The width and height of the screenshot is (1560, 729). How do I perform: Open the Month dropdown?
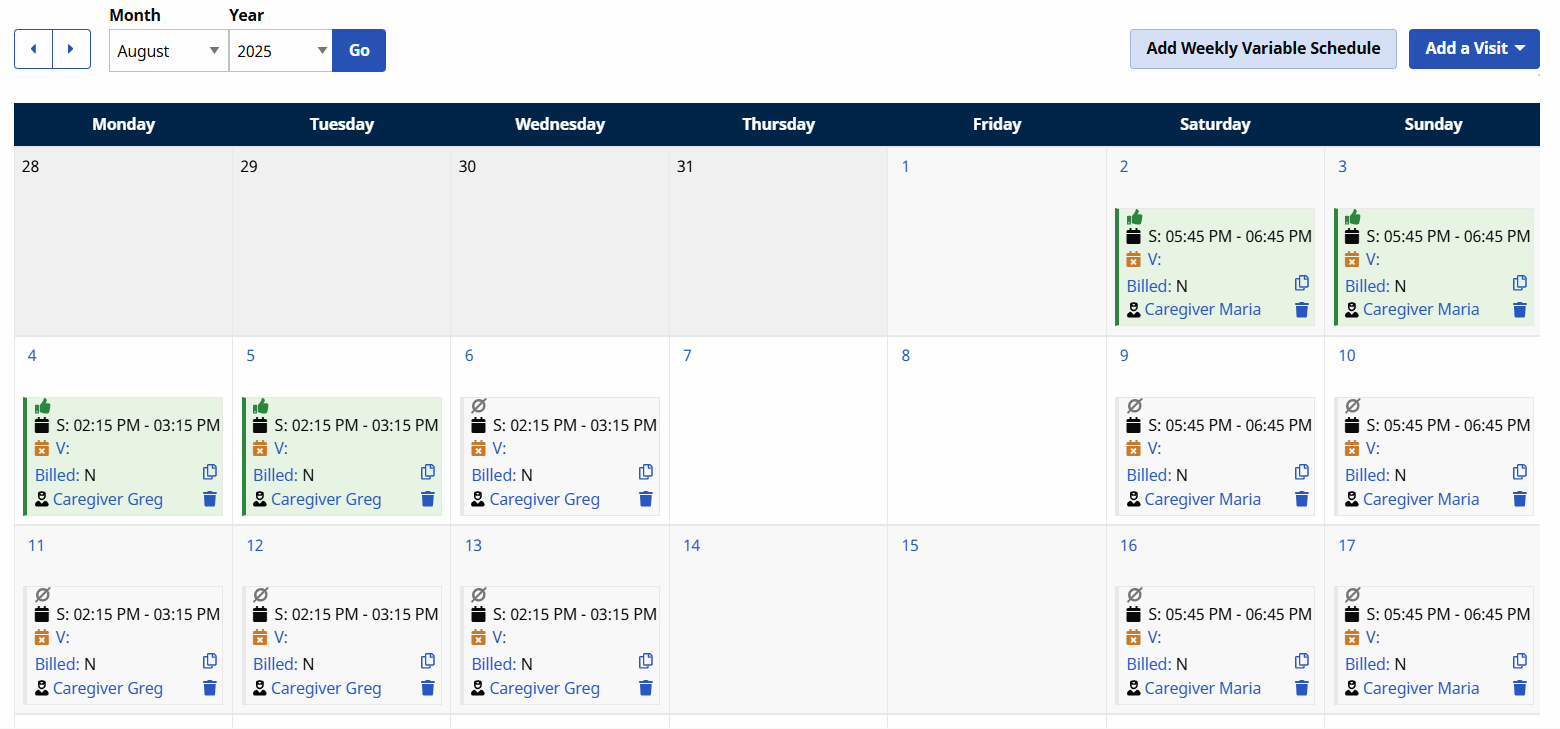(x=168, y=51)
